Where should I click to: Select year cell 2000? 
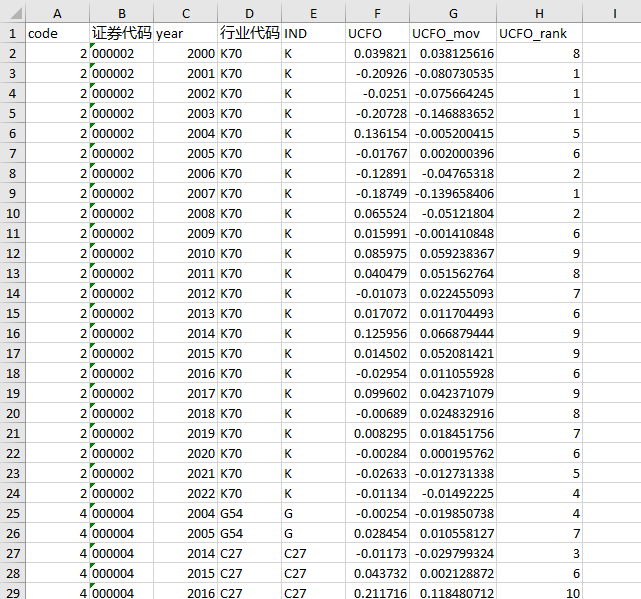[186, 53]
